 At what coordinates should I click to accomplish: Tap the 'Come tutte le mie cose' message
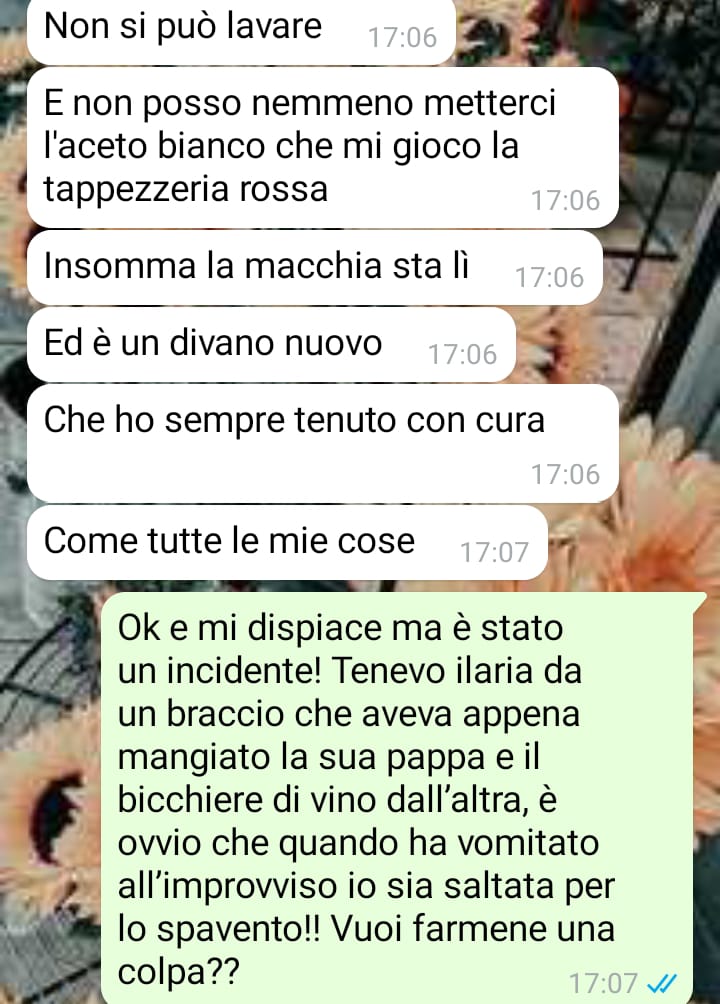(x=287, y=542)
